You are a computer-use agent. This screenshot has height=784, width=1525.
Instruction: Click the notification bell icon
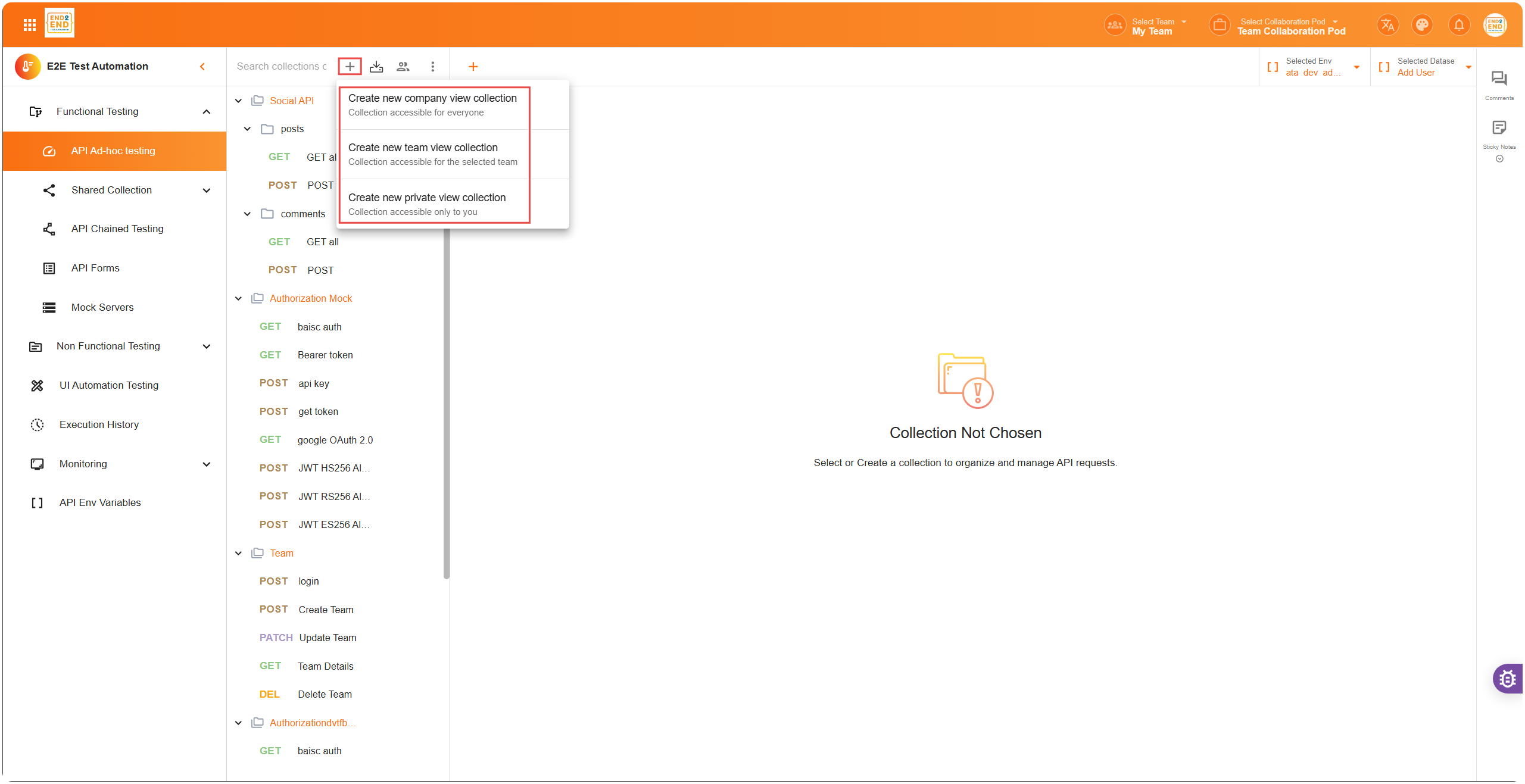[1459, 25]
